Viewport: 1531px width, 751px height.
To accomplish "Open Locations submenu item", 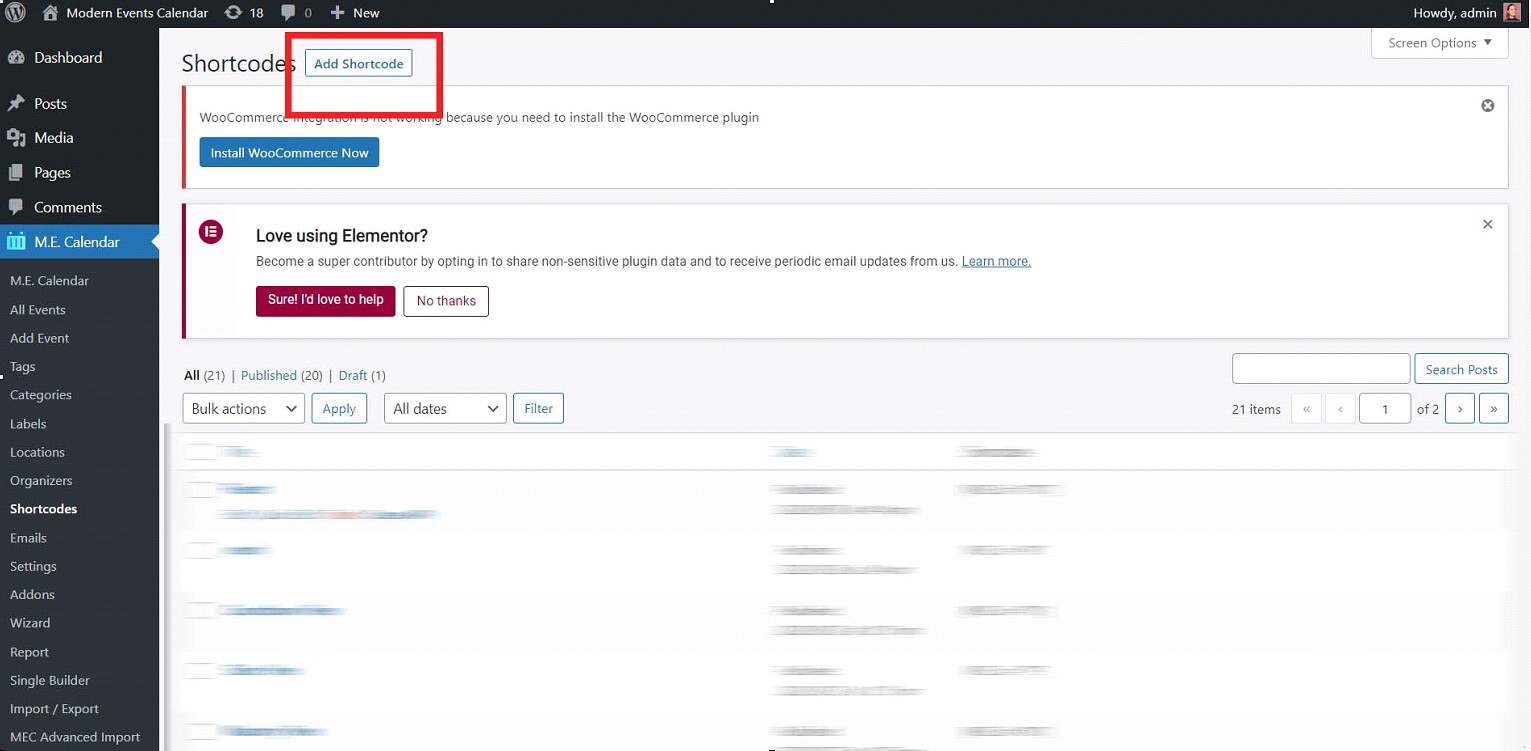I will click(x=37, y=452).
